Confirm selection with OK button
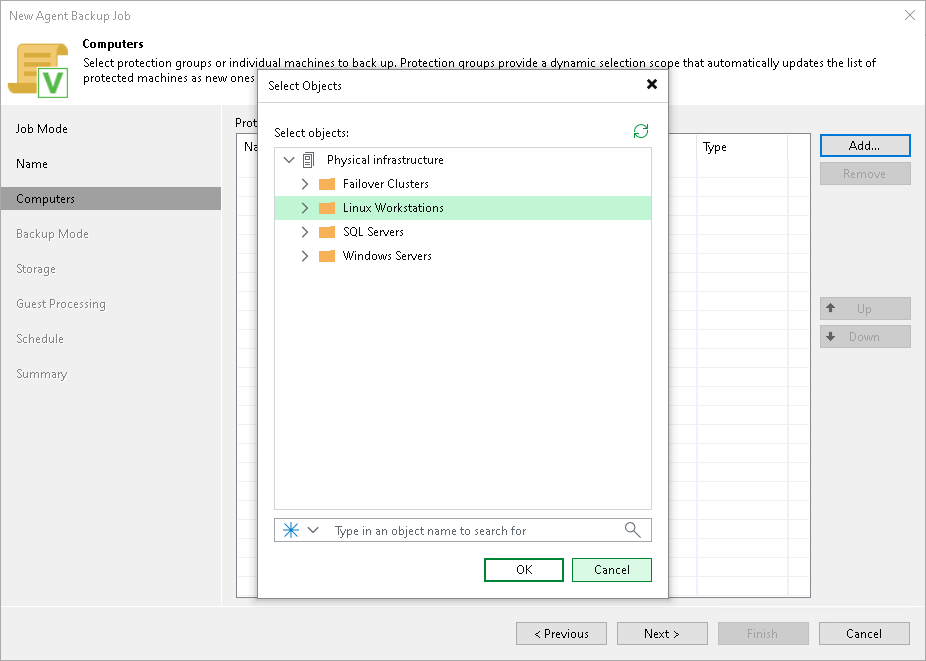The height and width of the screenshot is (661, 926). click(x=524, y=570)
